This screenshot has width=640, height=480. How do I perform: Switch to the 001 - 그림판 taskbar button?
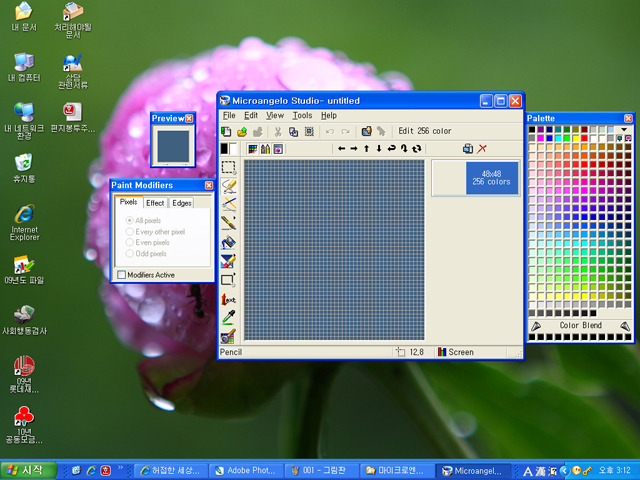(322, 470)
